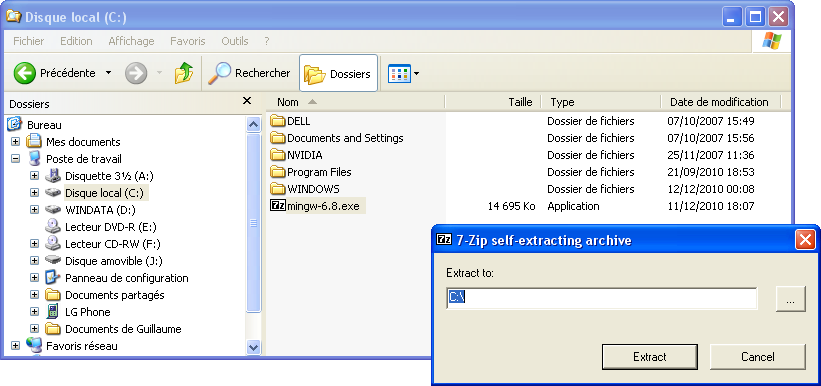
Task: Select the DELL folder icon
Action: point(278,121)
